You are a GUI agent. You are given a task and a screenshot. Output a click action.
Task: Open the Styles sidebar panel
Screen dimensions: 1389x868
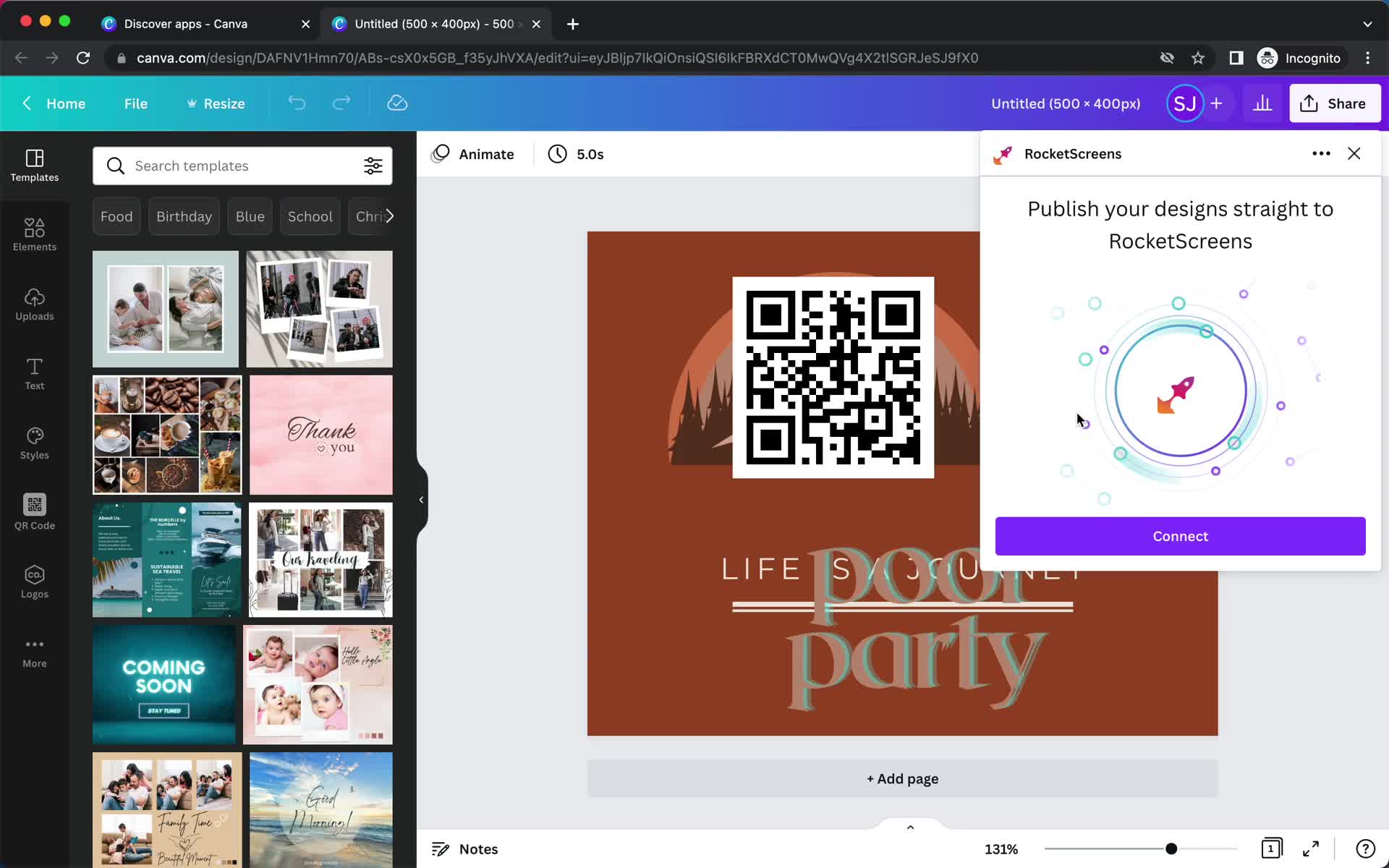[x=34, y=443]
